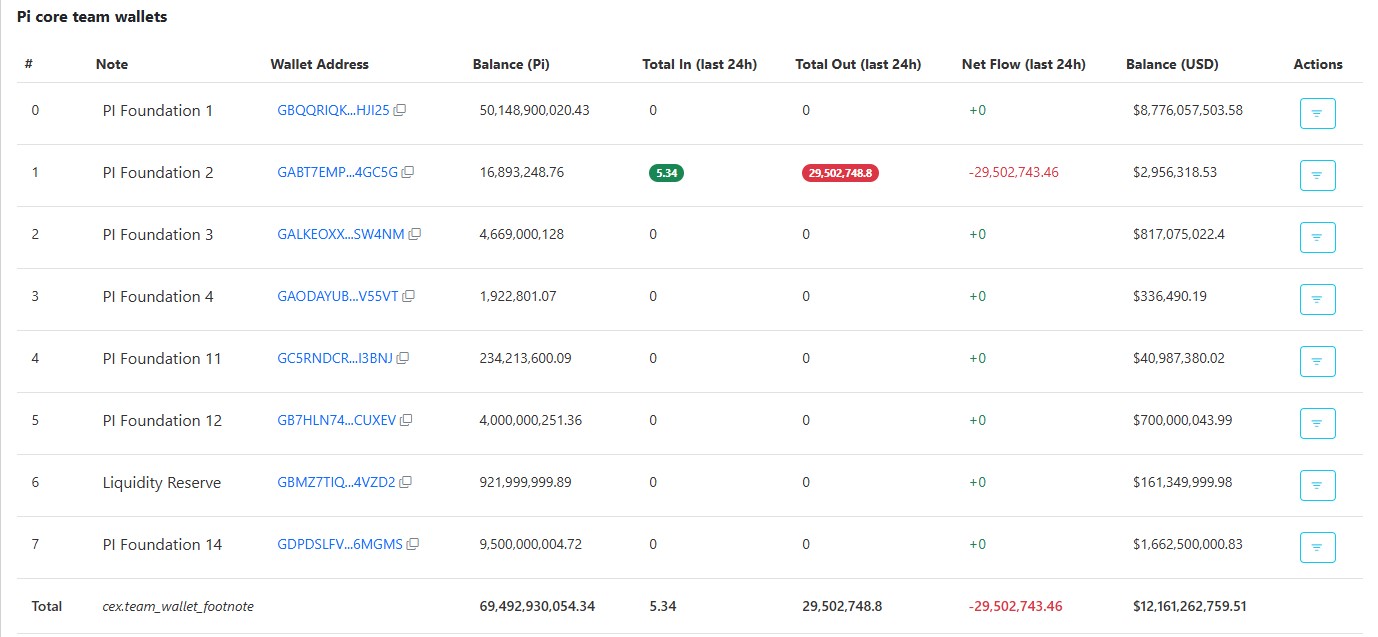
Task: Copy the PI Foundation 3 wallet address
Action: [x=415, y=234]
